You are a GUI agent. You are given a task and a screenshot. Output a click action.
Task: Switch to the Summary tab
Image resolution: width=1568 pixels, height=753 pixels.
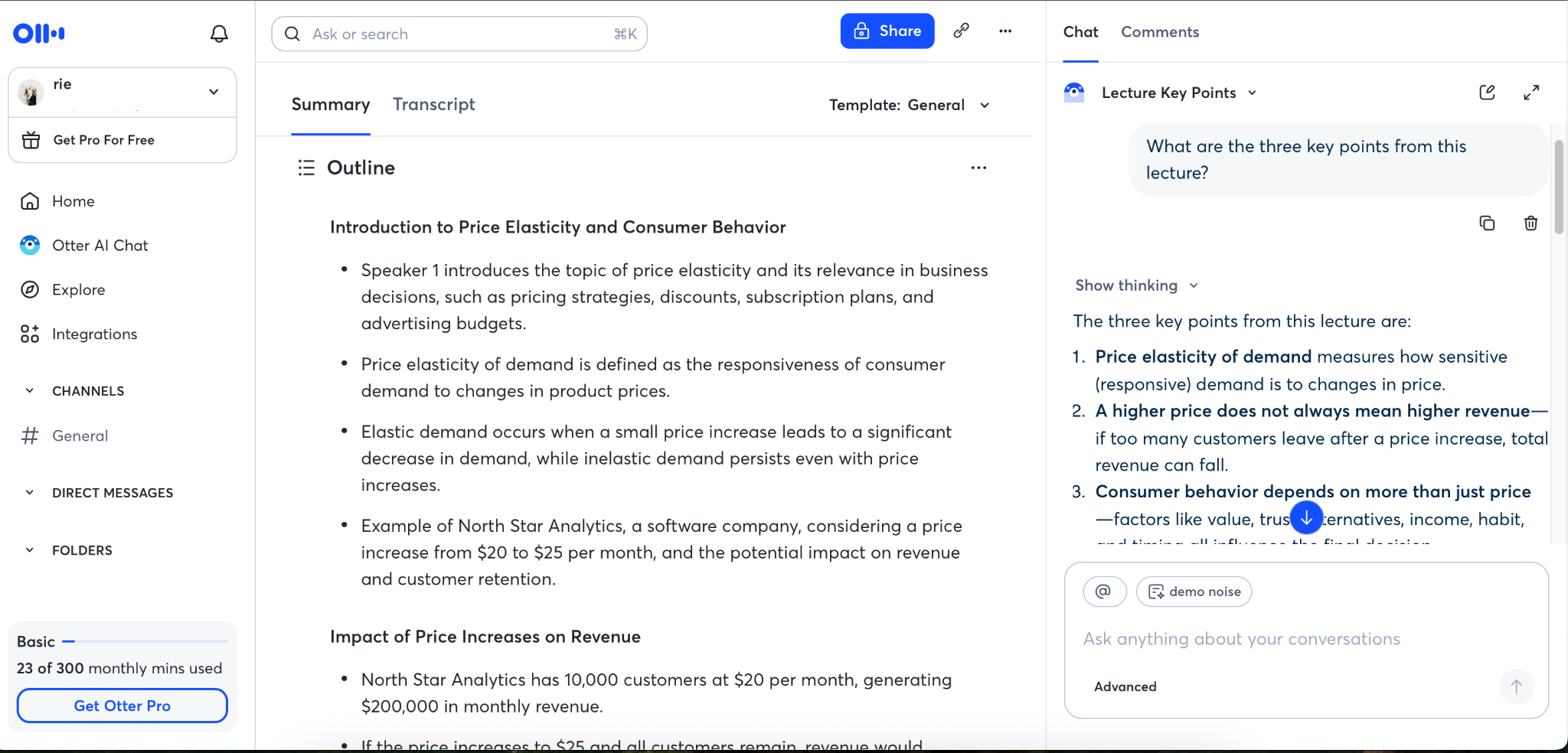(331, 105)
